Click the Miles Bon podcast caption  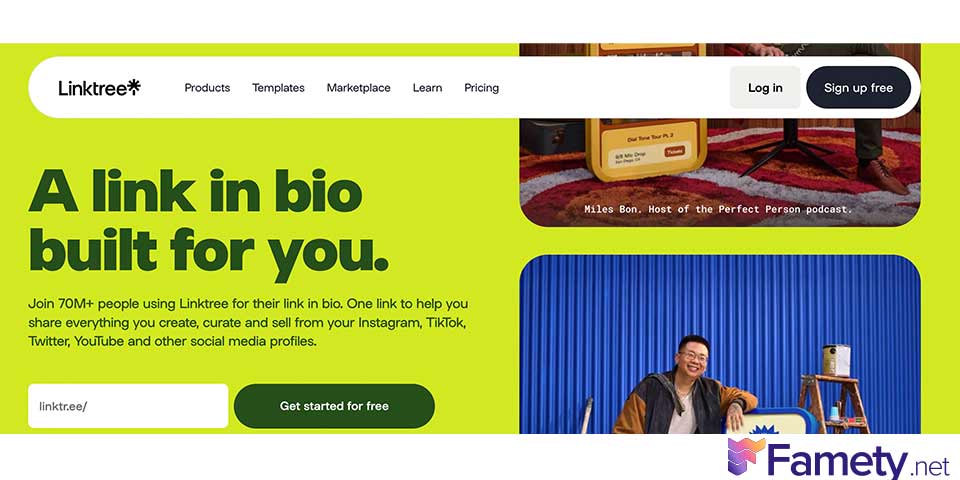(718, 209)
